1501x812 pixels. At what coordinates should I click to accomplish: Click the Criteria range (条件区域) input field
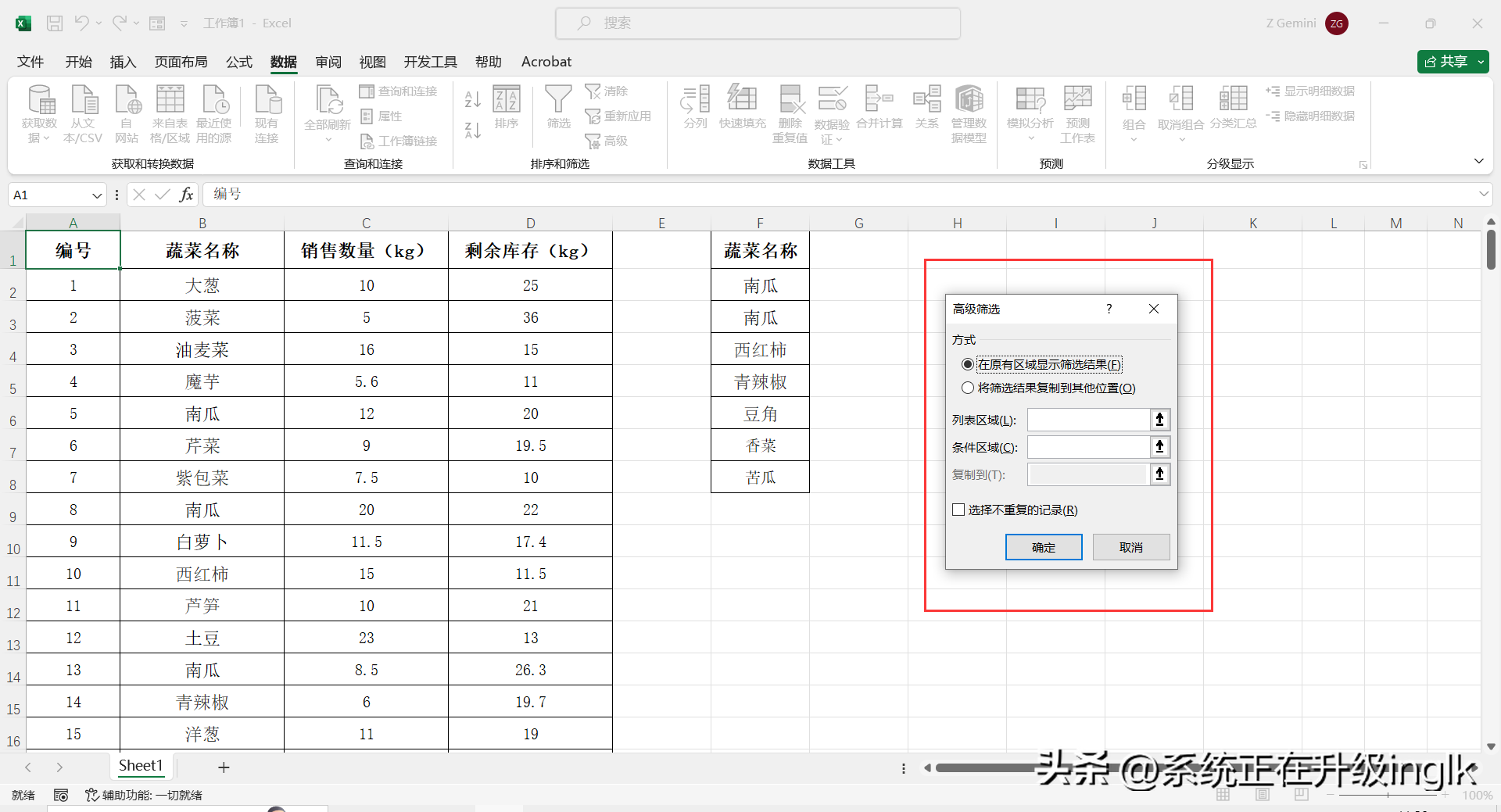tap(1088, 447)
